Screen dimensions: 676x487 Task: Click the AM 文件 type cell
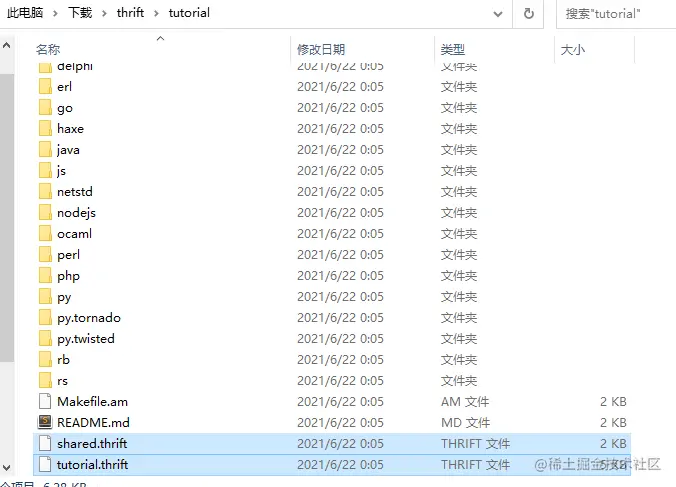click(x=465, y=402)
